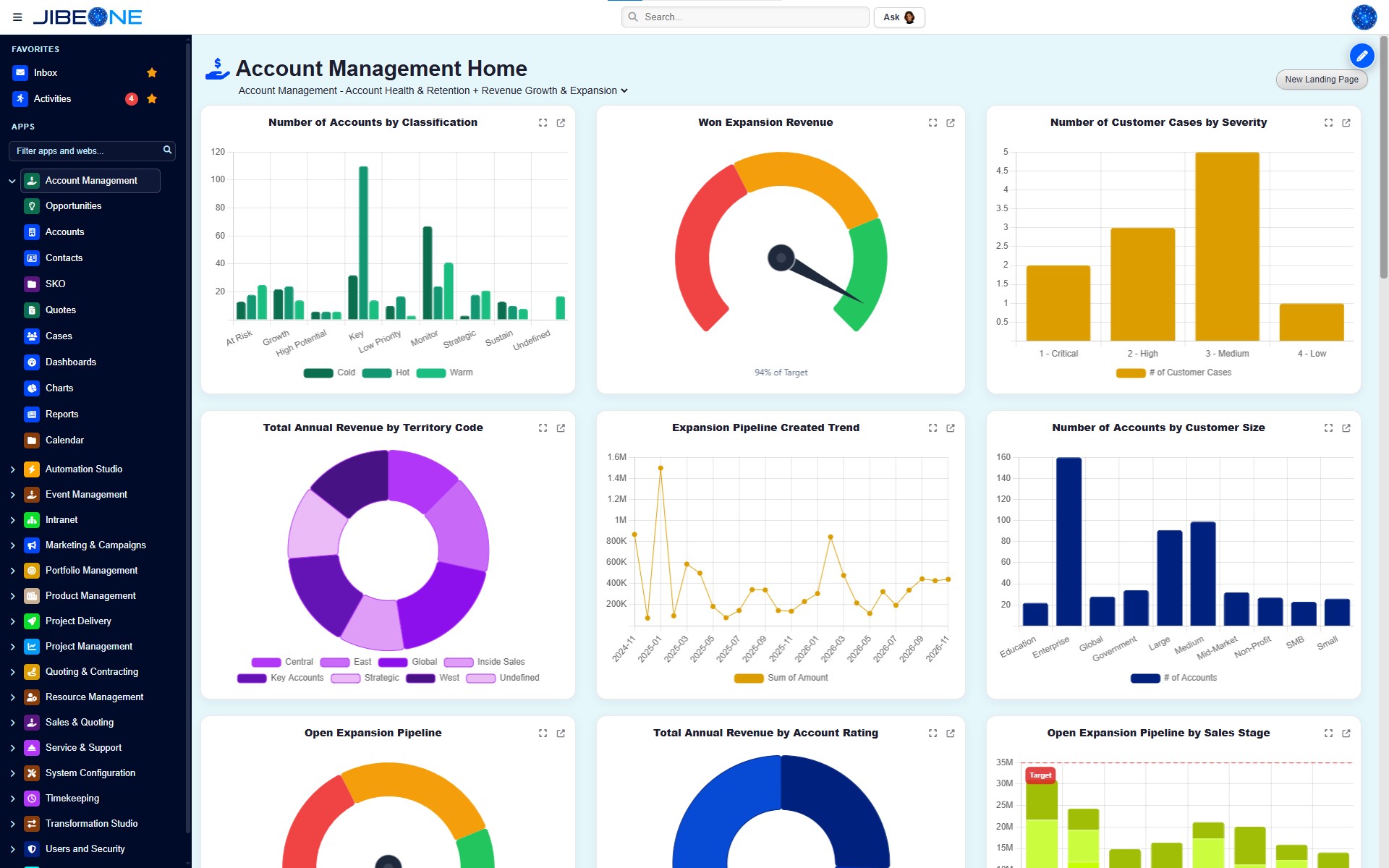The image size is (1389, 868).
Task: Open the Dashboards sidebar icon
Action: pyautogui.click(x=32, y=362)
